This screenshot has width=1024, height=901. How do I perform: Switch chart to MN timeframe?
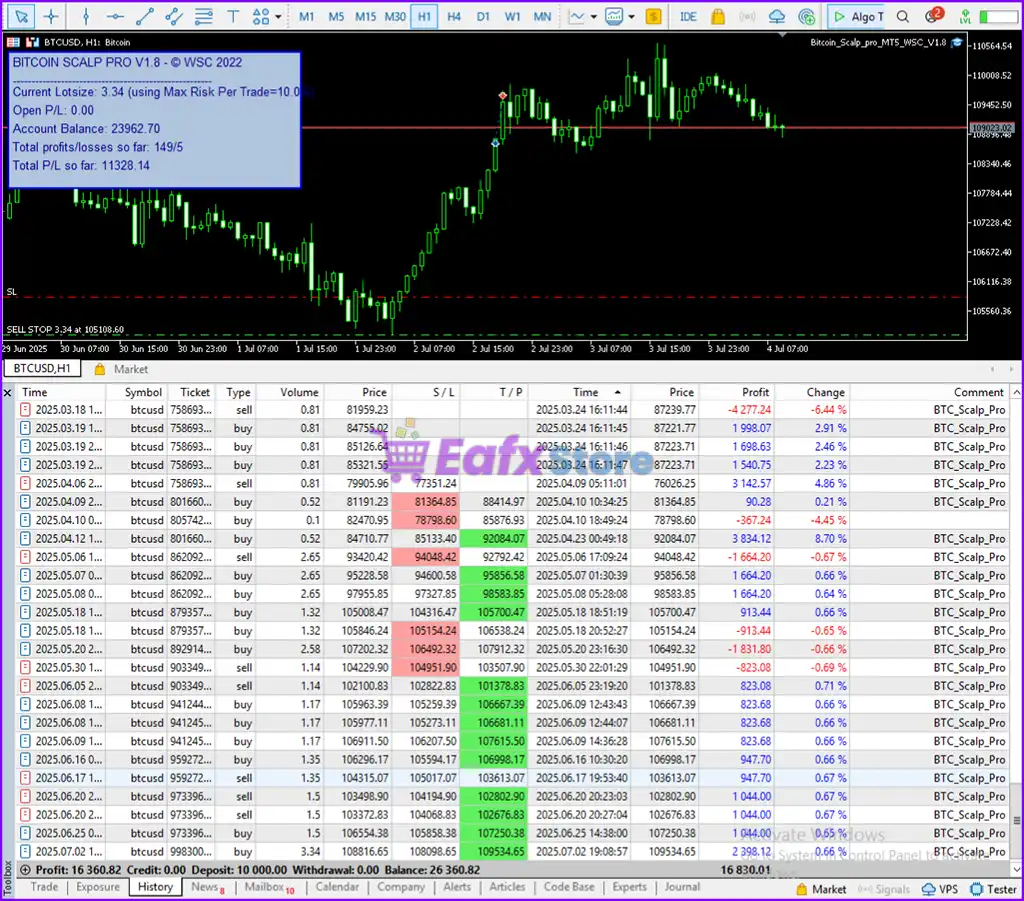(x=542, y=16)
